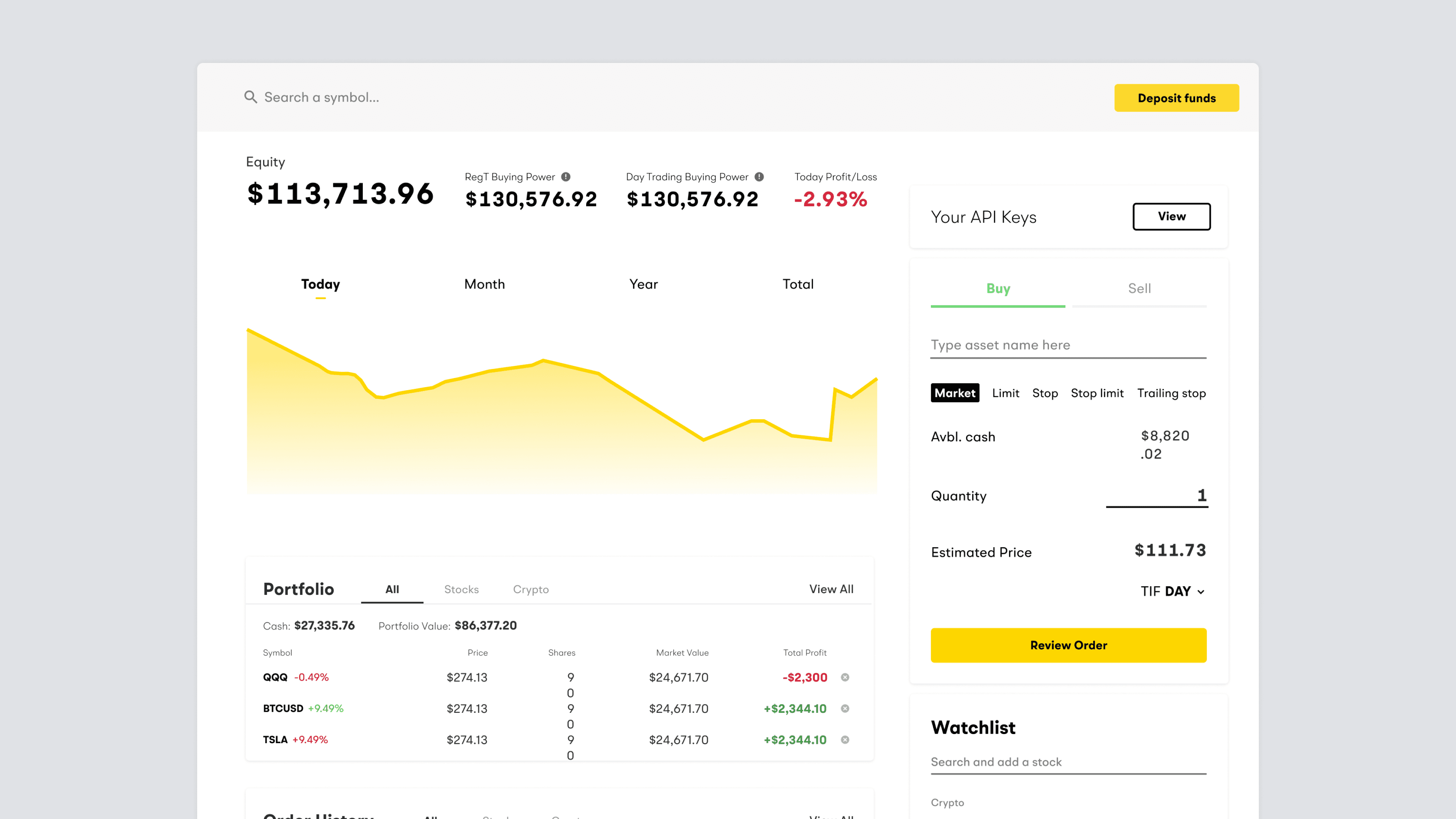Image resolution: width=1456 pixels, height=819 pixels.
Task: Select the Trailing stop order type
Action: (1171, 394)
